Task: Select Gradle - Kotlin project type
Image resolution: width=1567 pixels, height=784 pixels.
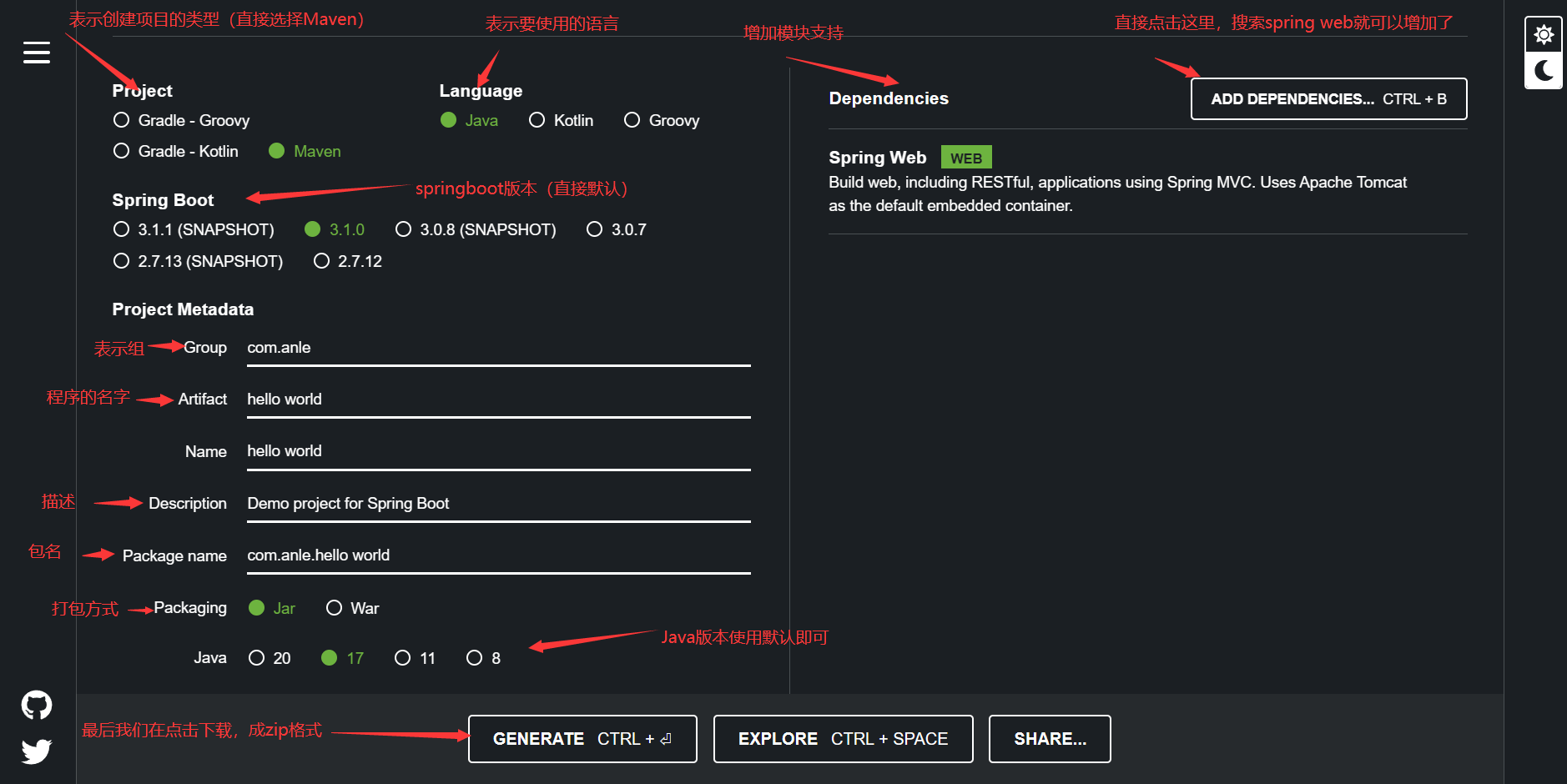Action: click(x=176, y=151)
